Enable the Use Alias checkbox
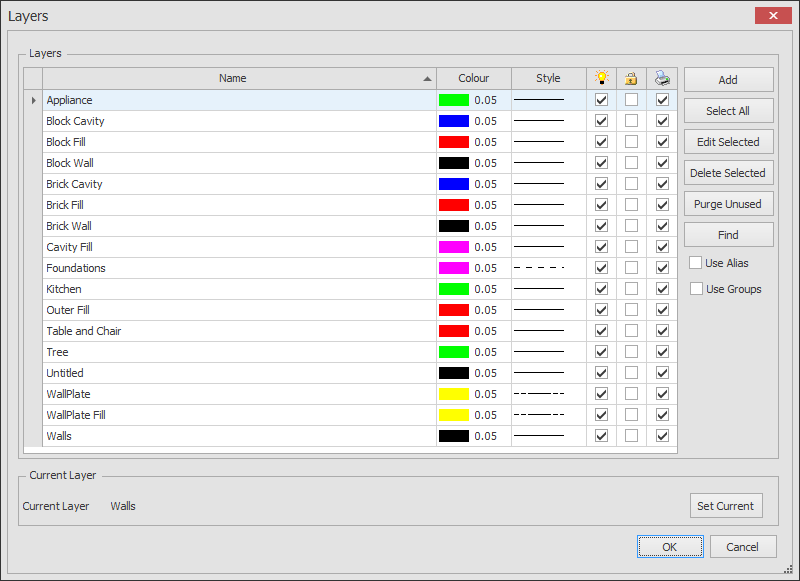Screen dimensions: 800x581 coord(695,262)
